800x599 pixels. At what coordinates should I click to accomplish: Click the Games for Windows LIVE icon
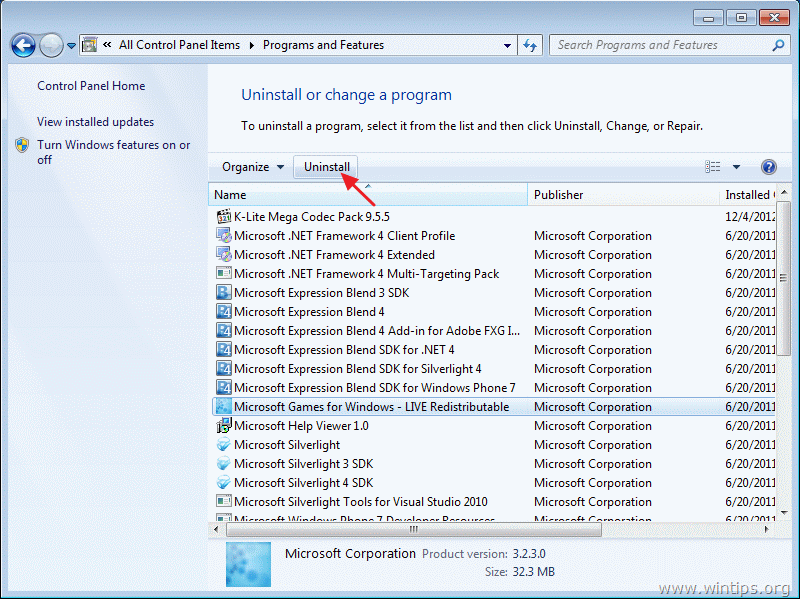(223, 407)
